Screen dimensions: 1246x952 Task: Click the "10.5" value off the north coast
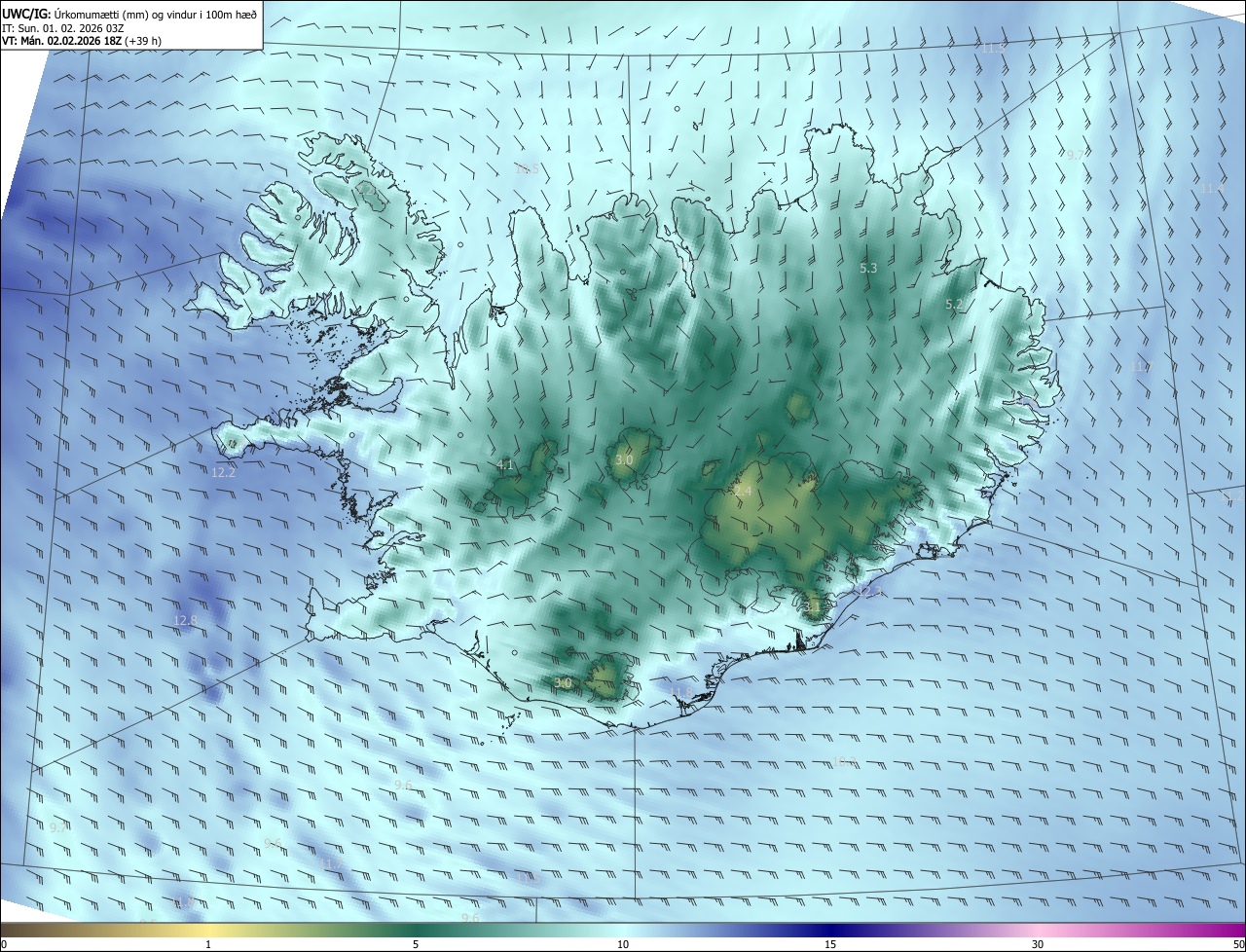527,169
